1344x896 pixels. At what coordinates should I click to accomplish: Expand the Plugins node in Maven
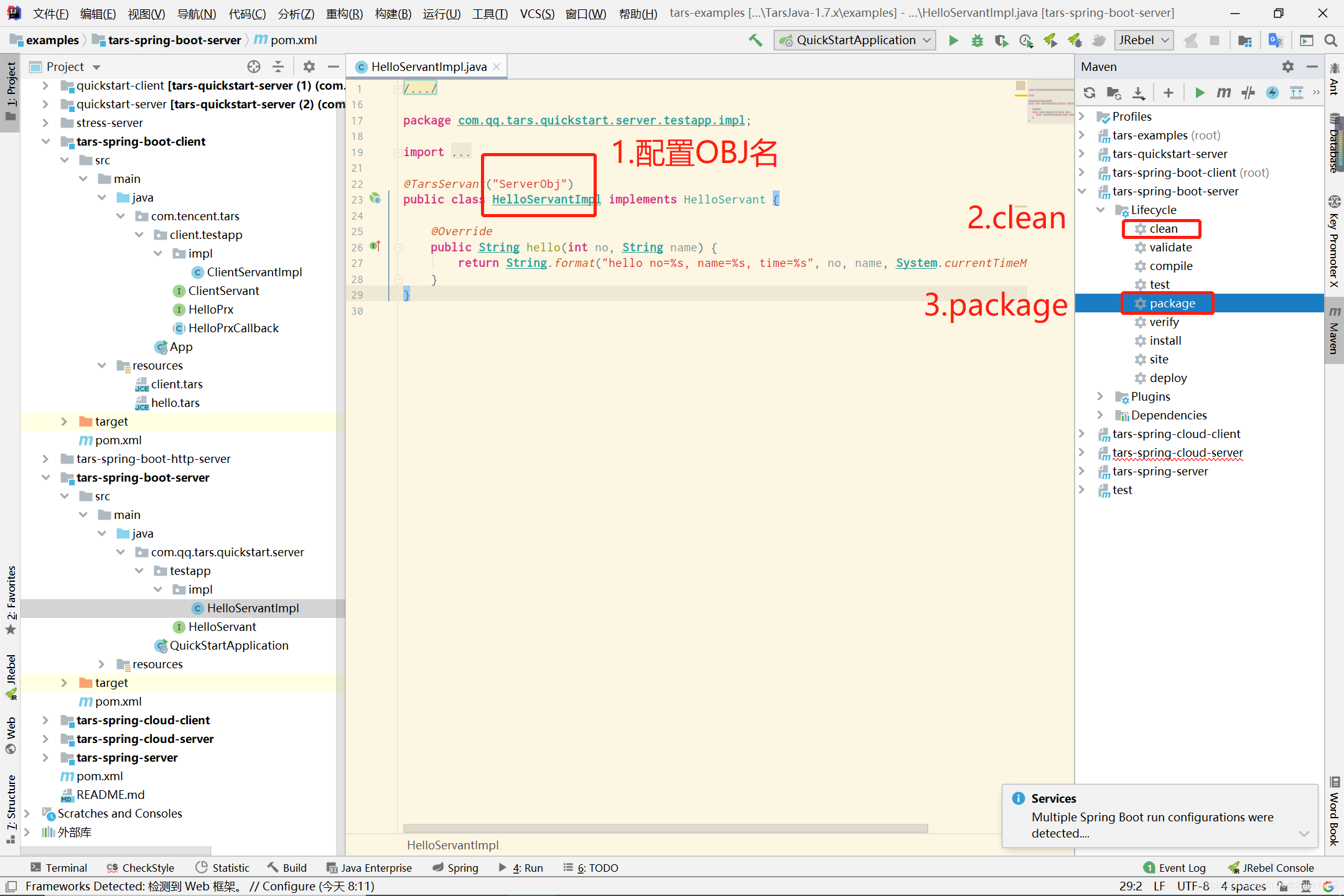tap(1100, 396)
